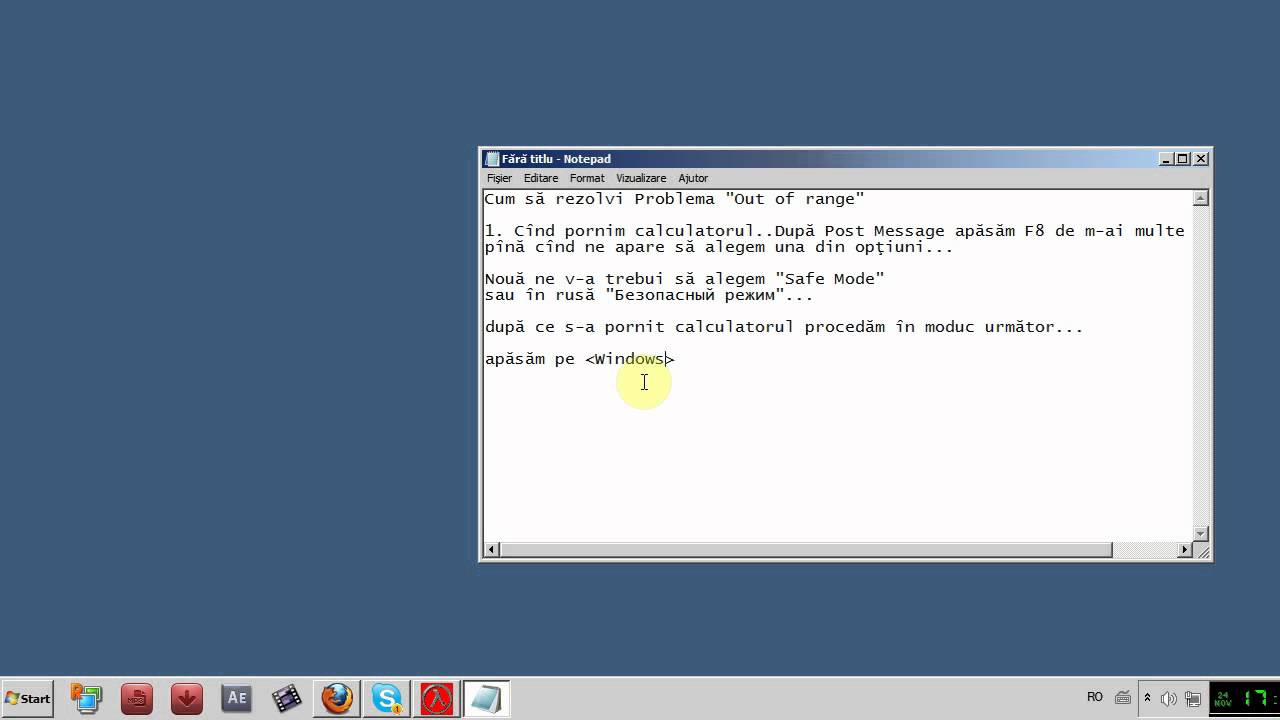Minimize the Notepad window
Viewport: 1280px width, 720px height.
[1166, 159]
